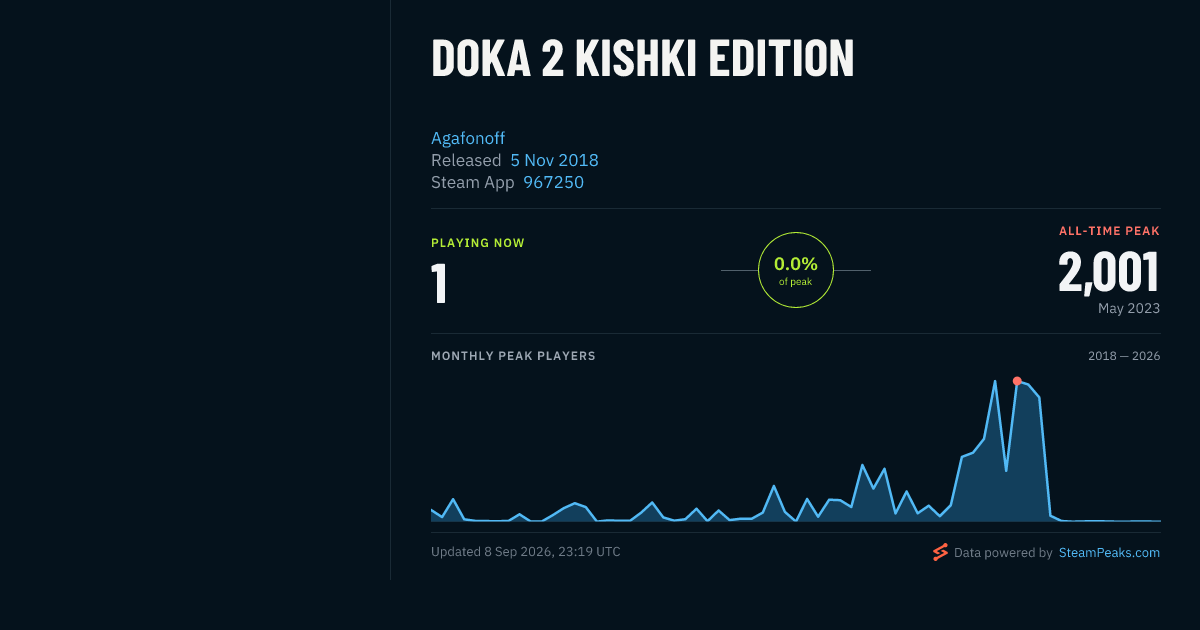Click the PLAYING NOW label

pyautogui.click(x=477, y=243)
